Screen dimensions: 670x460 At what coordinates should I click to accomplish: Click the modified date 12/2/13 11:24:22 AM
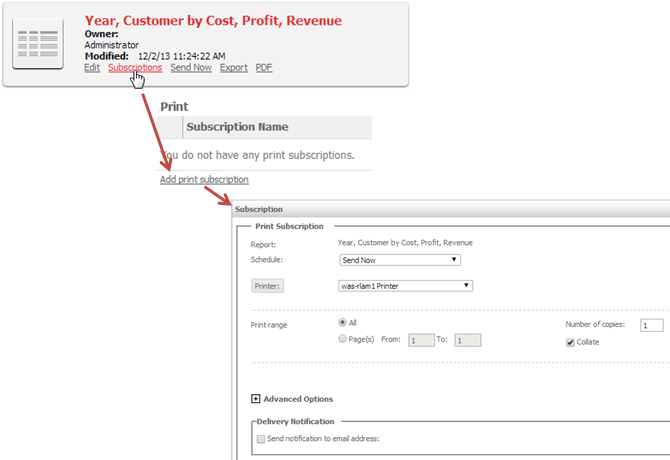tap(182, 56)
